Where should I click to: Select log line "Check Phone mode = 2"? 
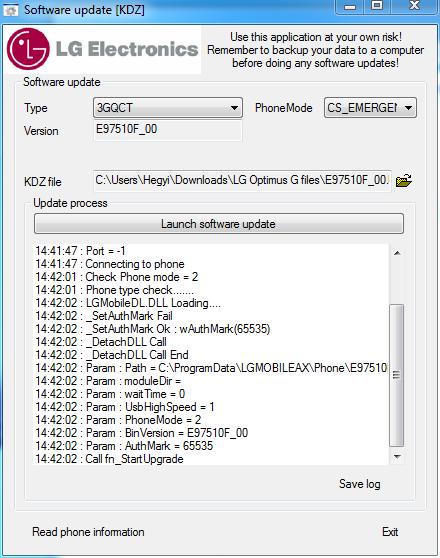coord(116,277)
